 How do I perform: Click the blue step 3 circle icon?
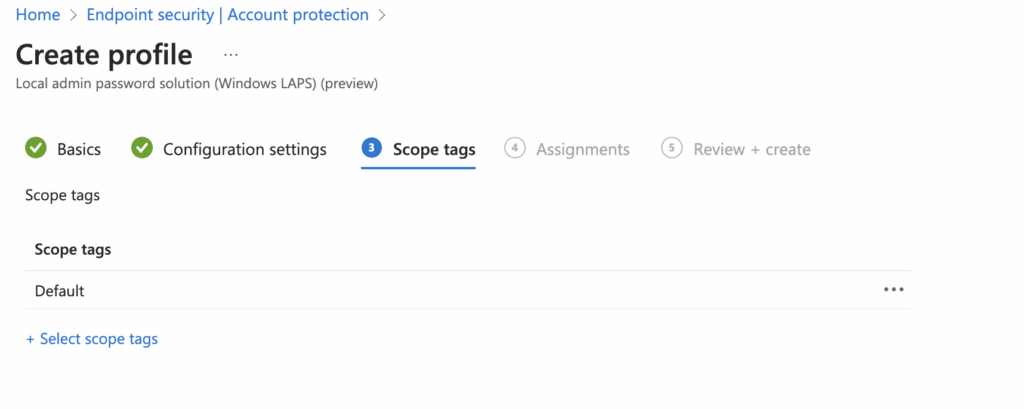[x=371, y=149]
